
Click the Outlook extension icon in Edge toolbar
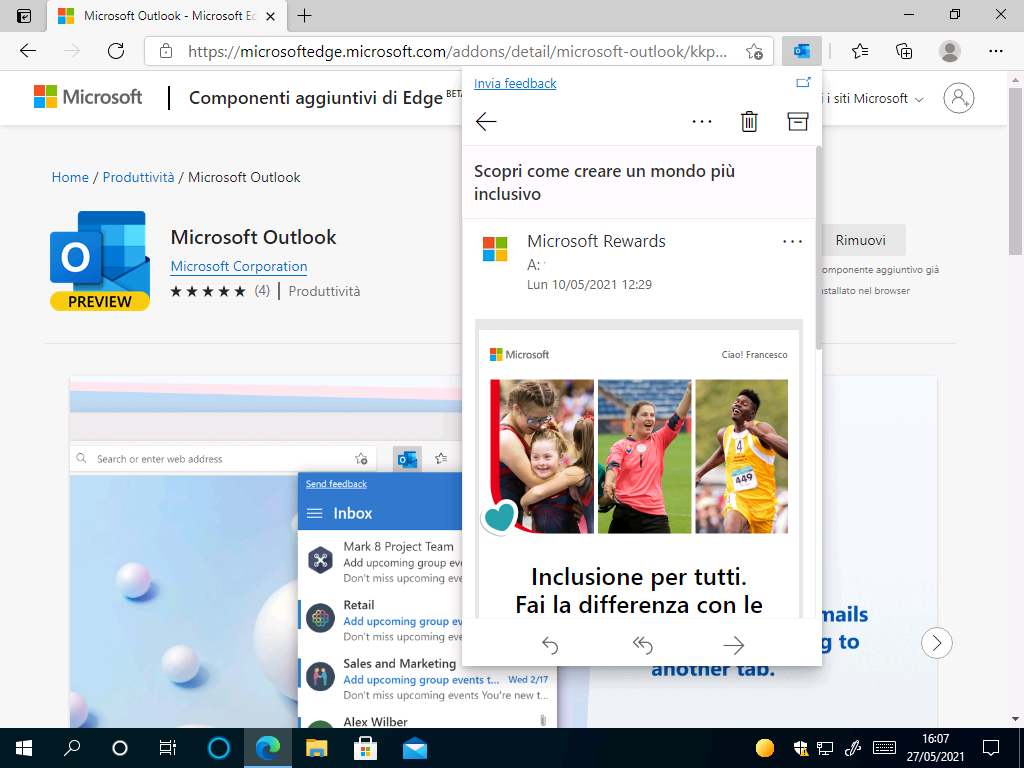[801, 51]
